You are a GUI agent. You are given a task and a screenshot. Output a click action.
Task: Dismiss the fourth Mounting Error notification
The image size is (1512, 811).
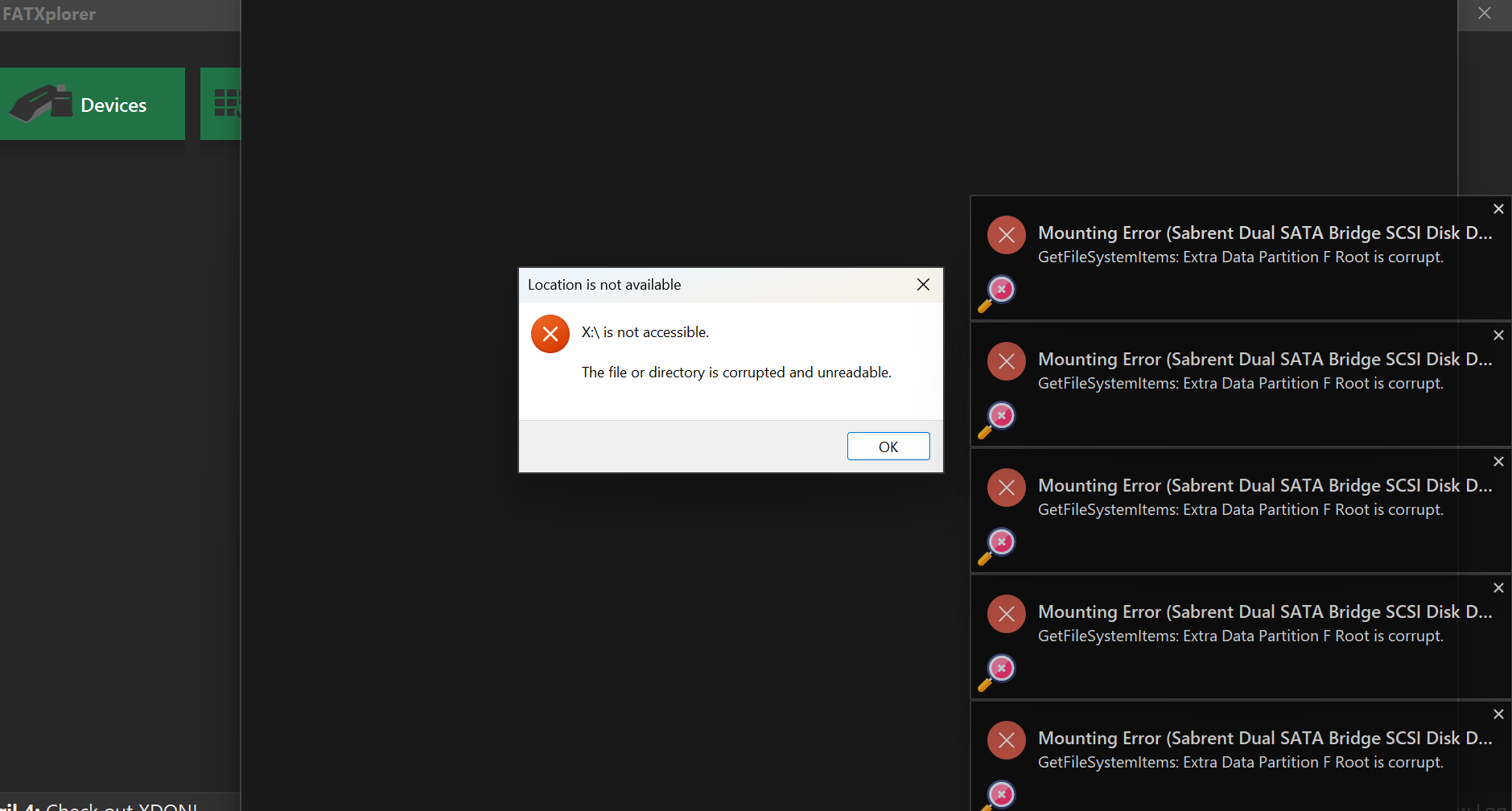click(x=1498, y=588)
